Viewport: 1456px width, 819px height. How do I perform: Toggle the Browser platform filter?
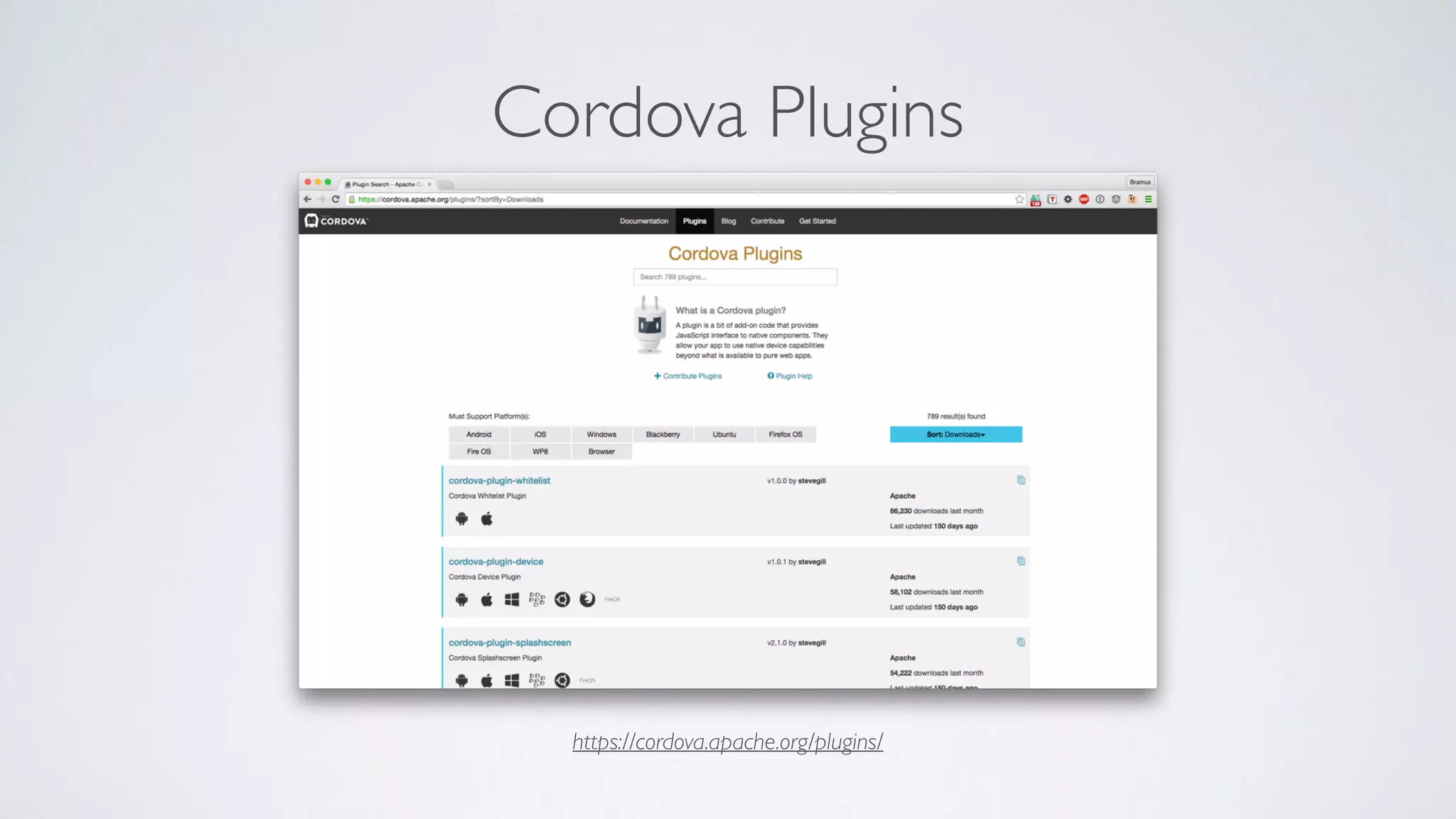(601, 451)
